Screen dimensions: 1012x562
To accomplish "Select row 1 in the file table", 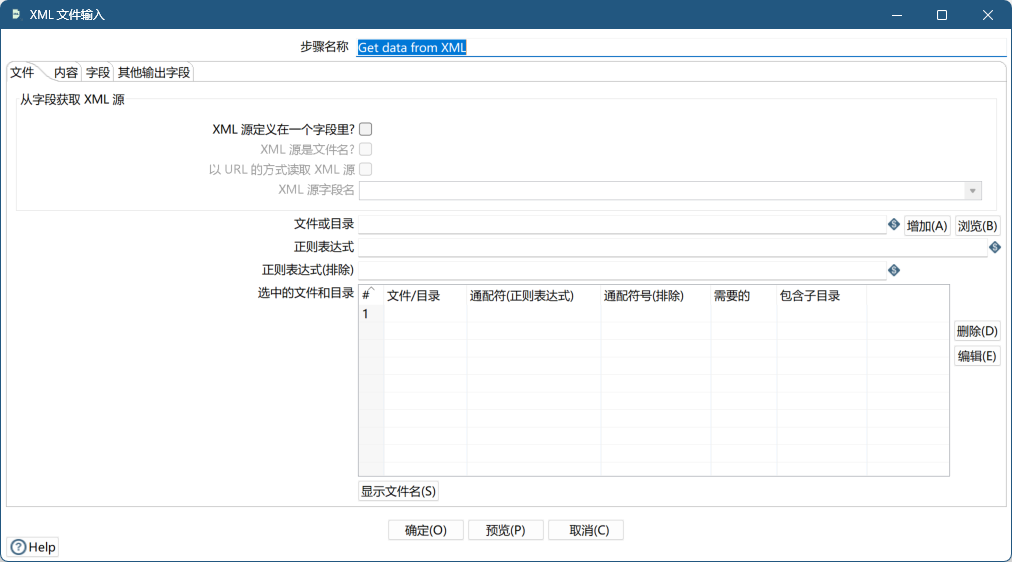I will pos(654,314).
